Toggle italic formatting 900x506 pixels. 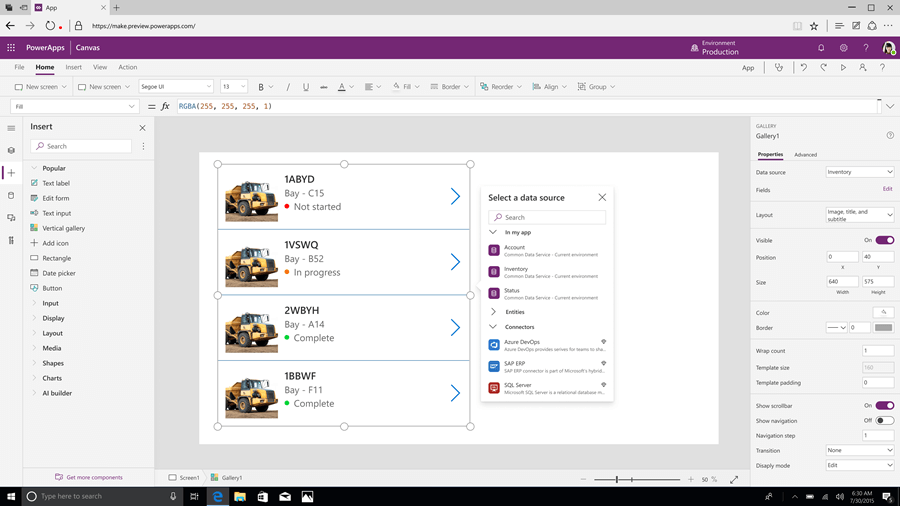coord(288,87)
